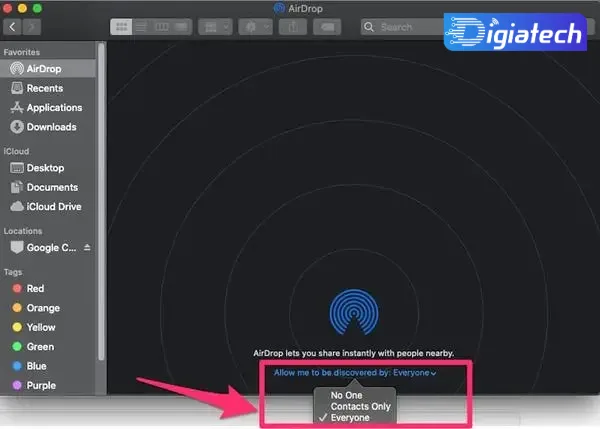Click the Tags section header
Viewport: 600px width, 429px height.
[x=13, y=272]
